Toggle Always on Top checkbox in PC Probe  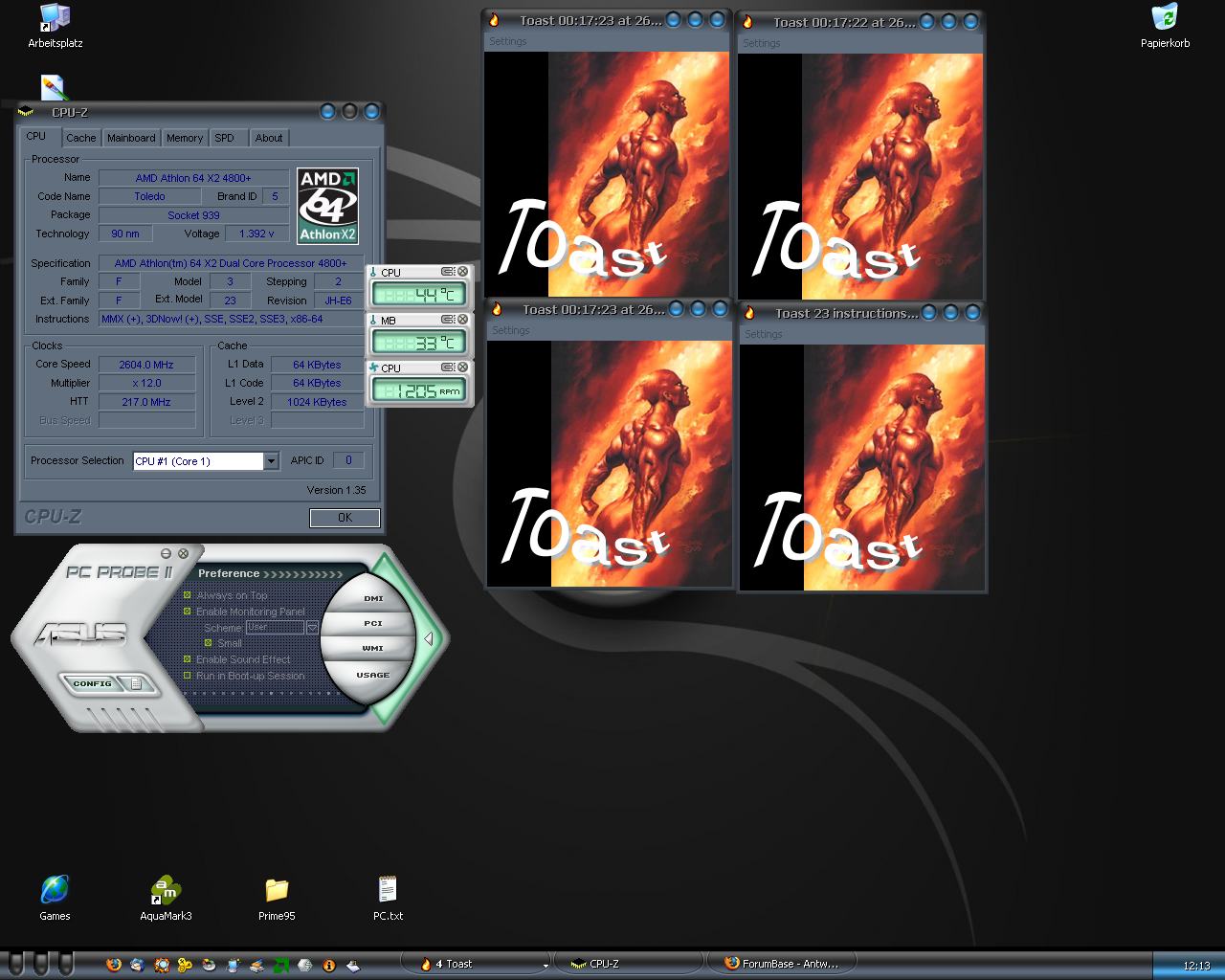pos(188,595)
